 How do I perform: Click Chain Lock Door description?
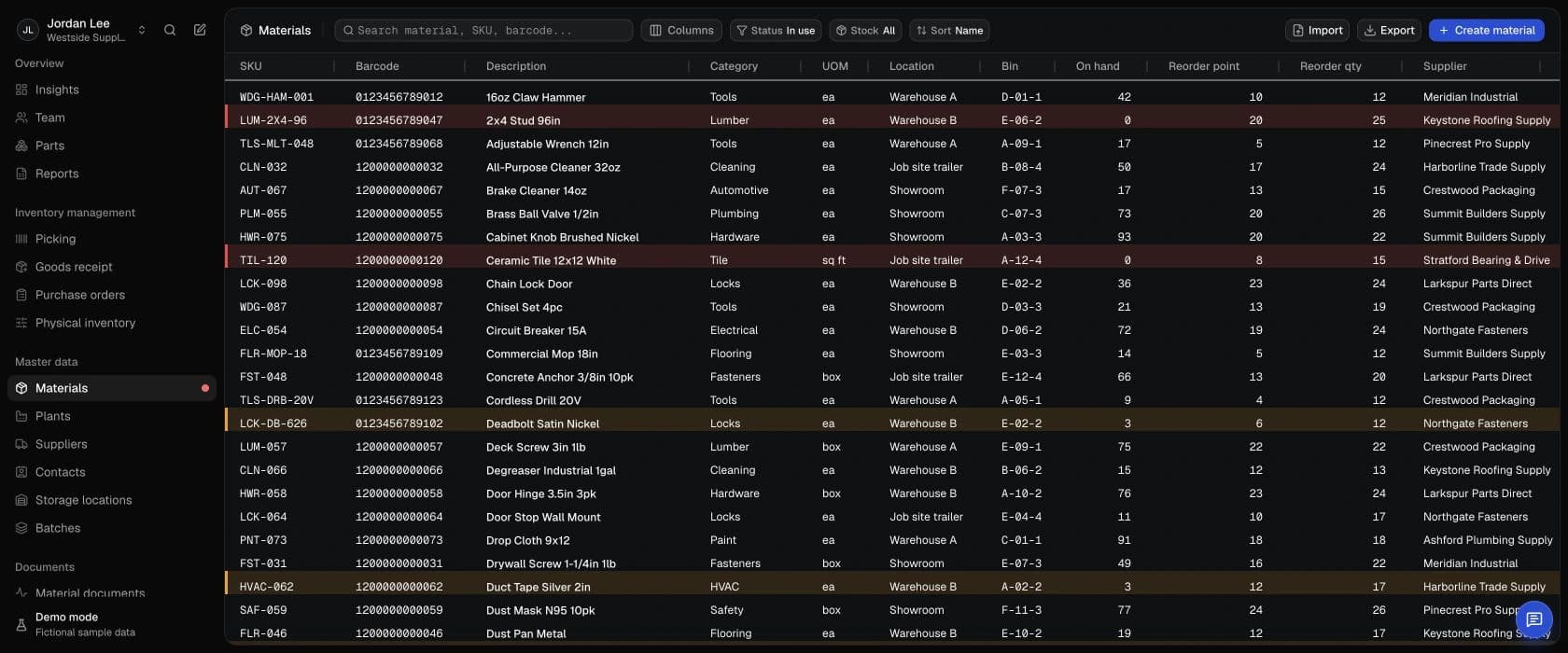point(529,284)
